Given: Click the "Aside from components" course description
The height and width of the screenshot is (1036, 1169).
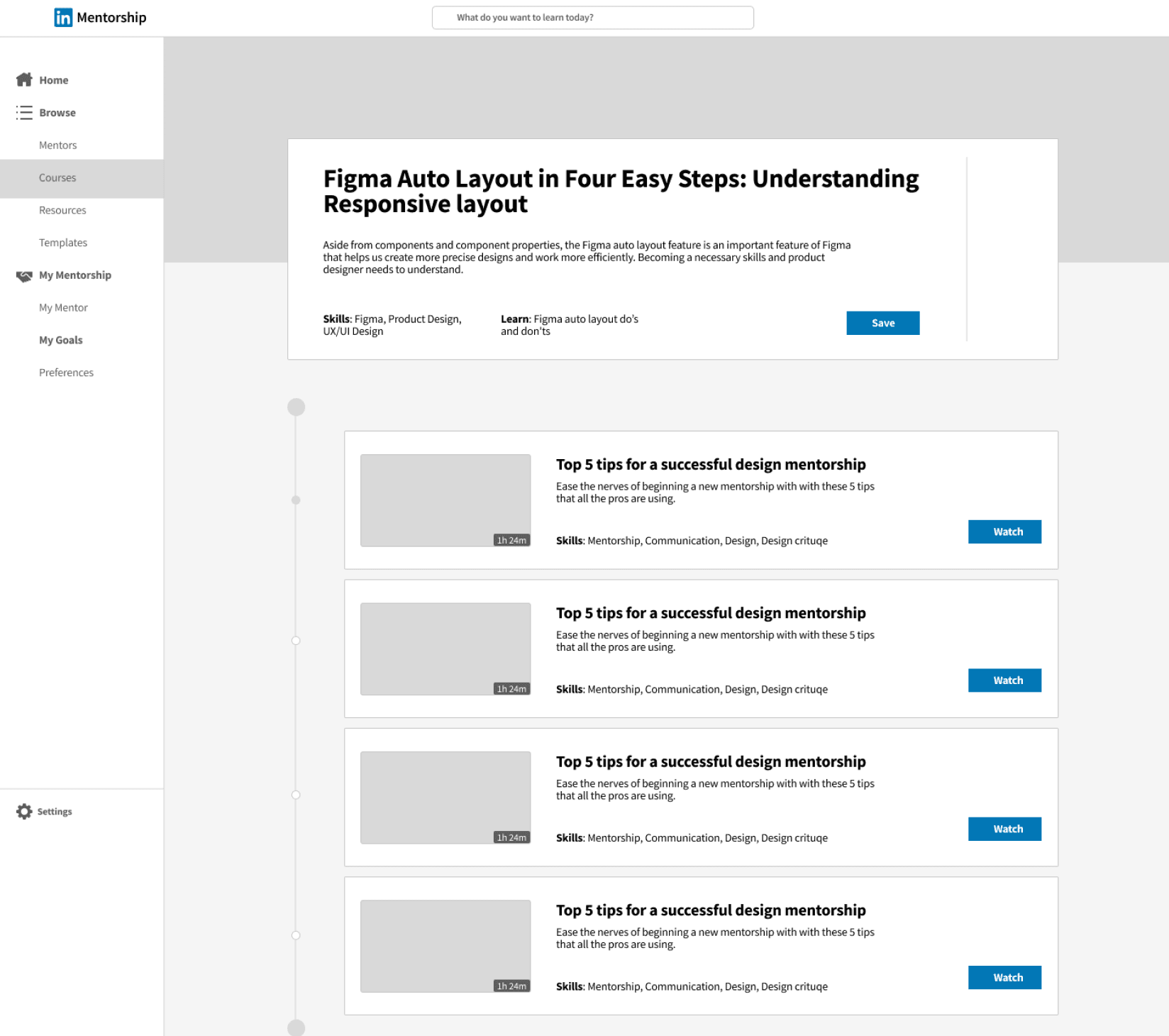Looking at the screenshot, I should click(587, 258).
